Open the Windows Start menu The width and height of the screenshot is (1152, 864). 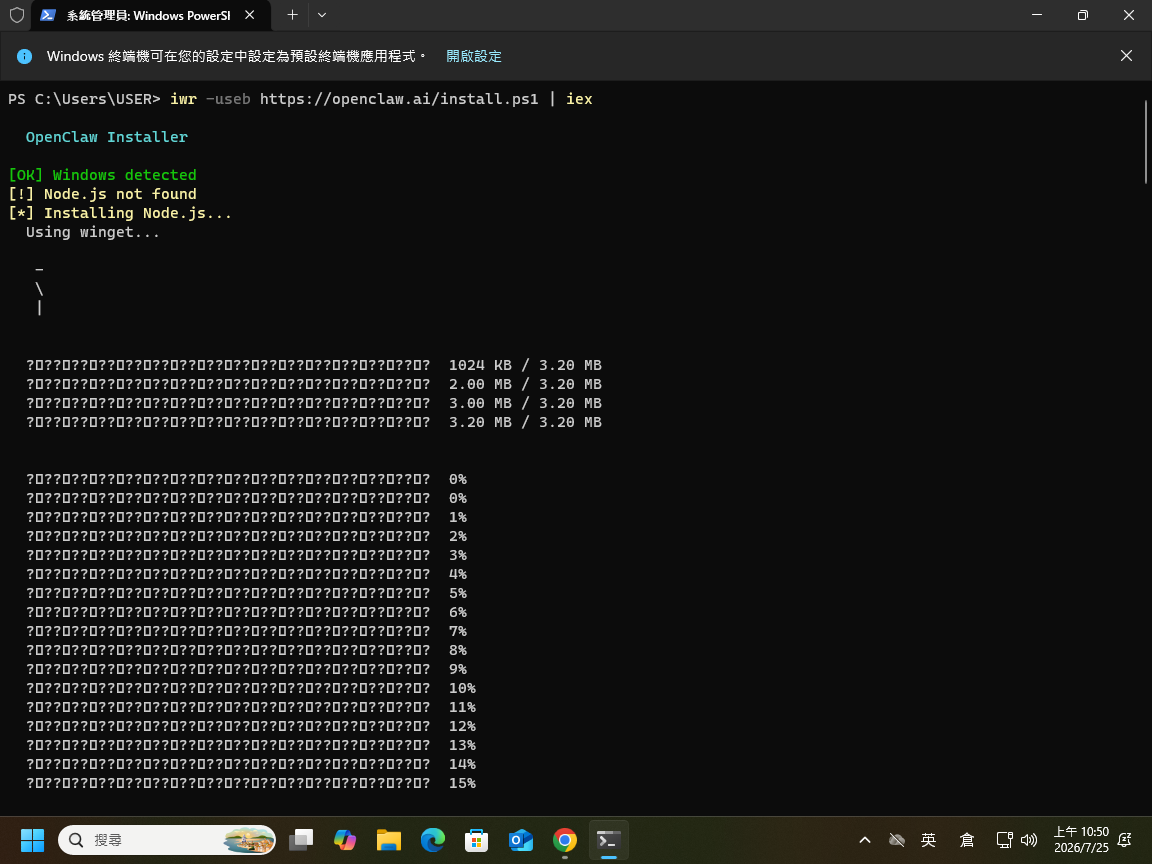32,840
